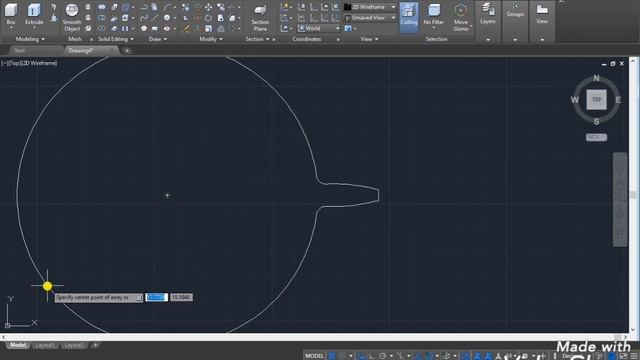Screen dimensions: 640x360
Task: Select the Arc tool in Draw panel
Action: coord(167,7)
